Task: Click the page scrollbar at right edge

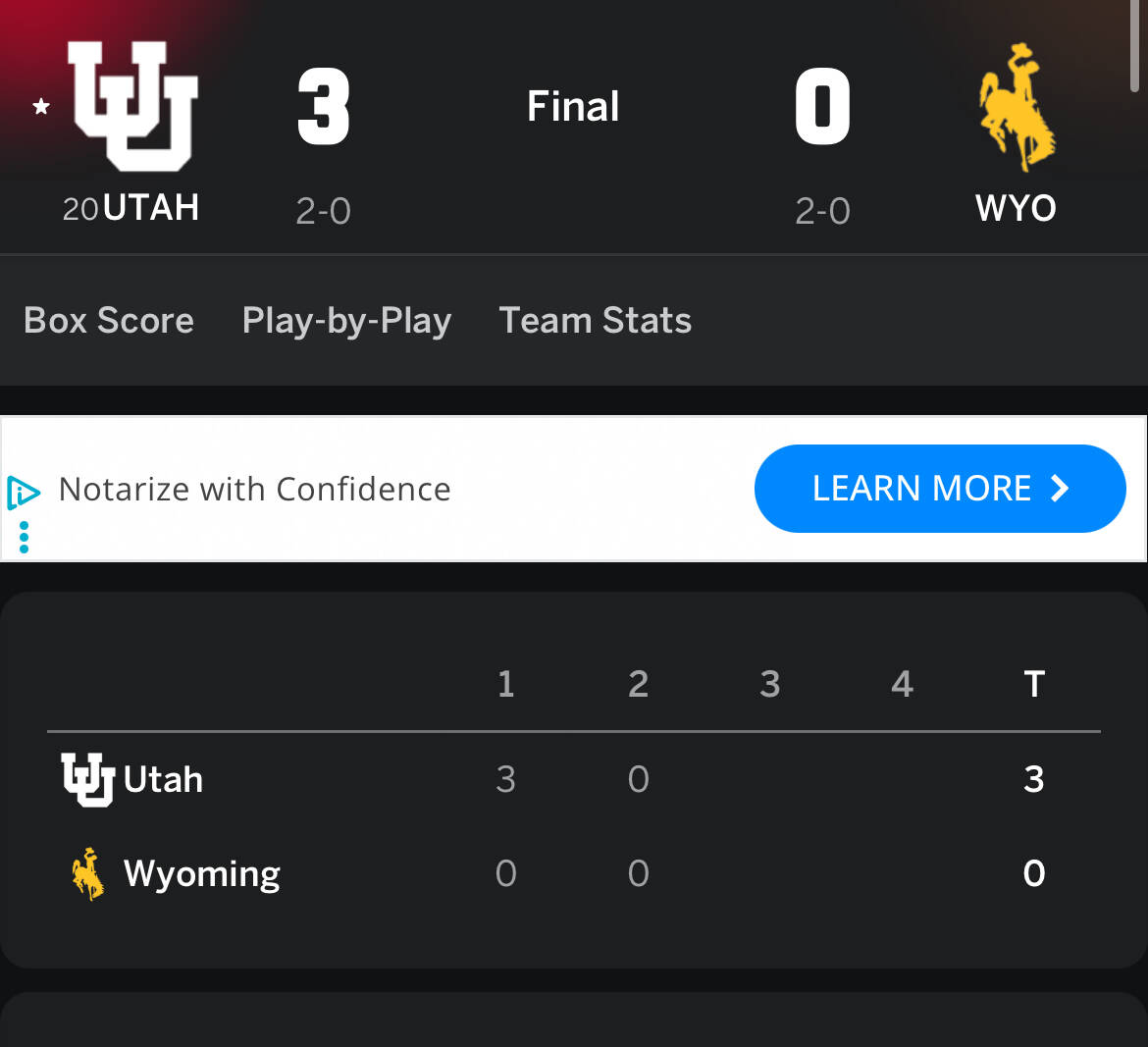Action: pyautogui.click(x=1134, y=49)
